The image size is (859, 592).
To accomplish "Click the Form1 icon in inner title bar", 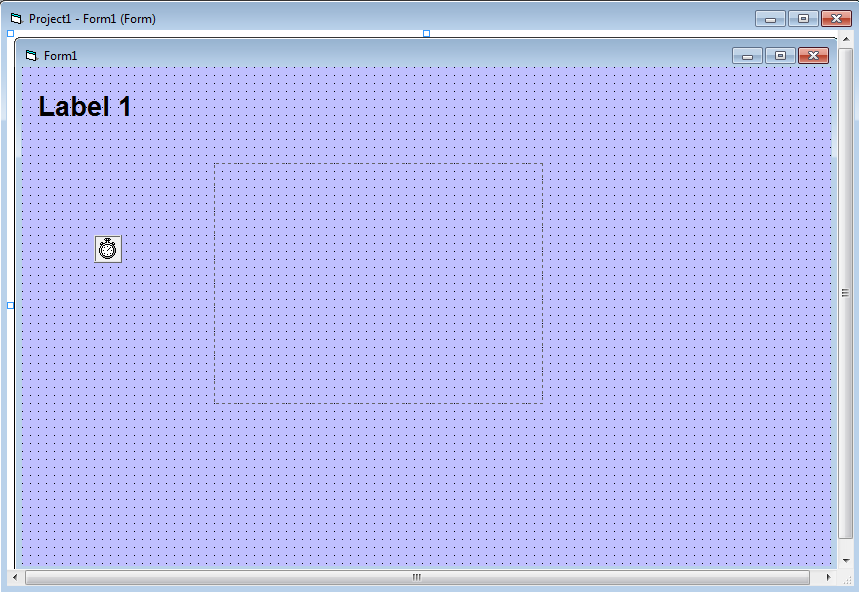I will 31,56.
